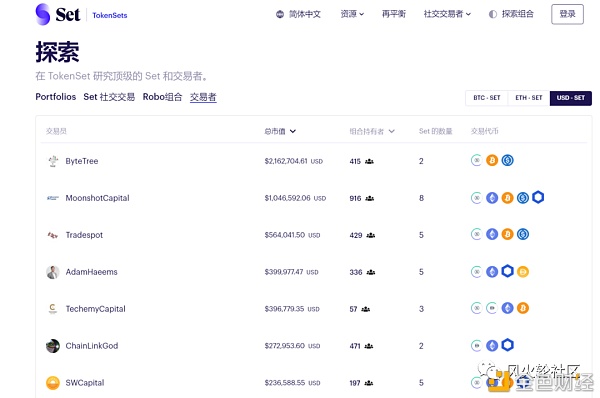Image resolution: width=600 pixels, height=398 pixels.
Task: Open the ByteTree trader profile
Action: click(82, 161)
